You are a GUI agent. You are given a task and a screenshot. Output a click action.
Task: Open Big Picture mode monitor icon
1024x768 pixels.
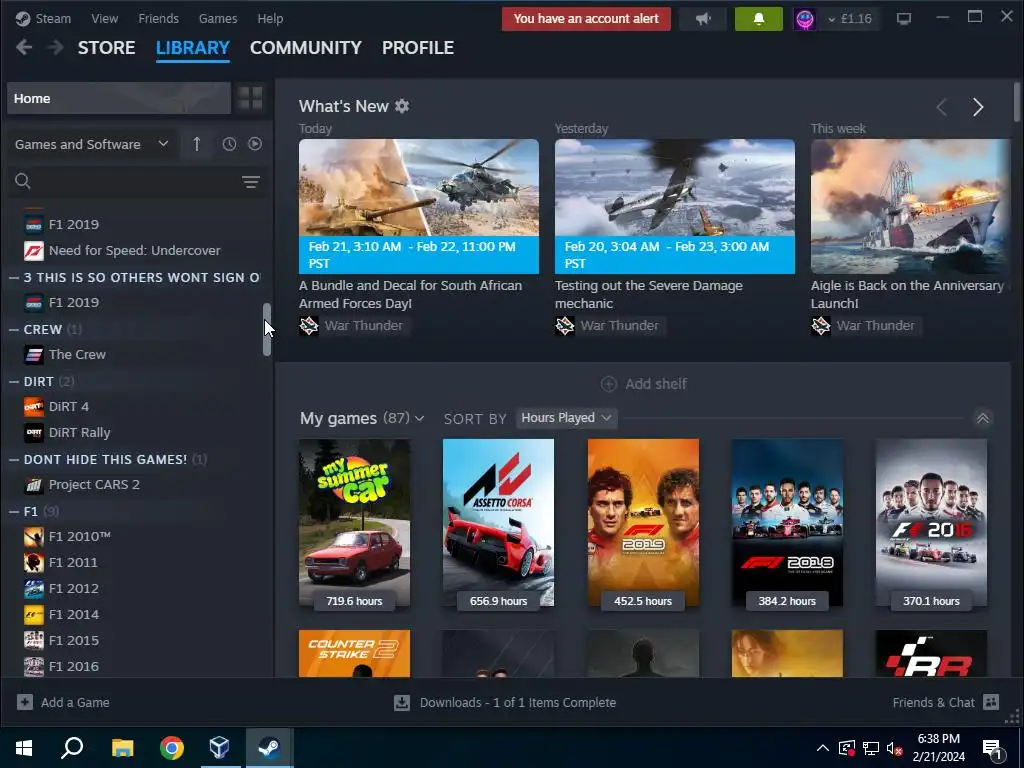click(x=904, y=19)
